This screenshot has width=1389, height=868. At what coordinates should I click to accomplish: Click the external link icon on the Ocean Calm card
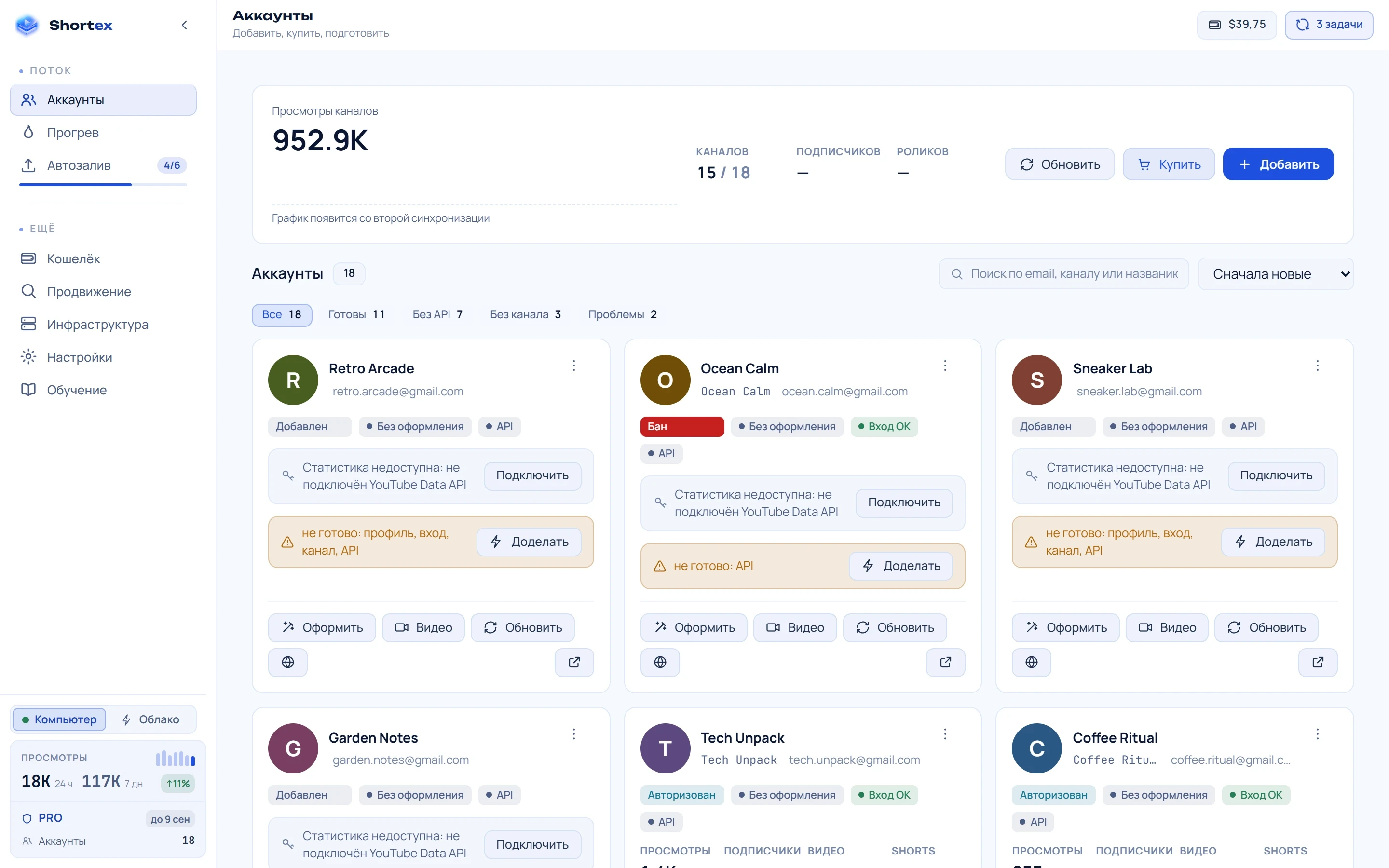coord(945,663)
